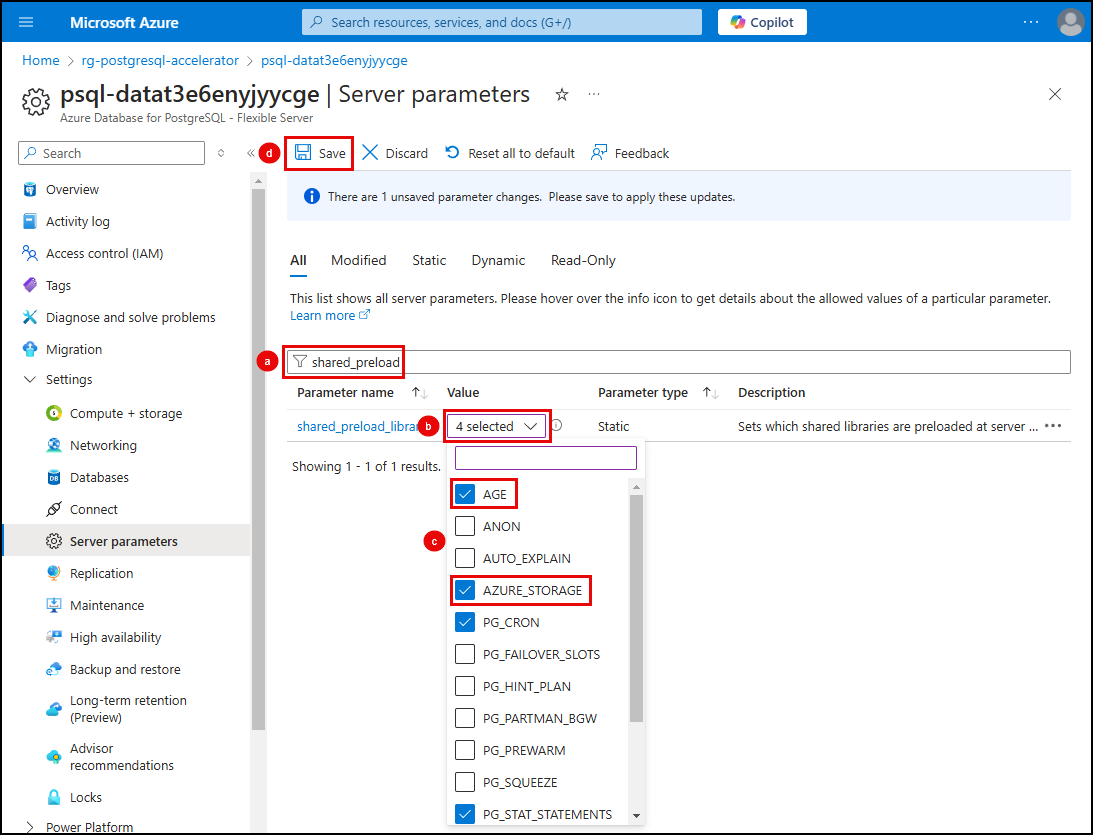
Task: Switch to the All tab
Action: pyautogui.click(x=298, y=260)
